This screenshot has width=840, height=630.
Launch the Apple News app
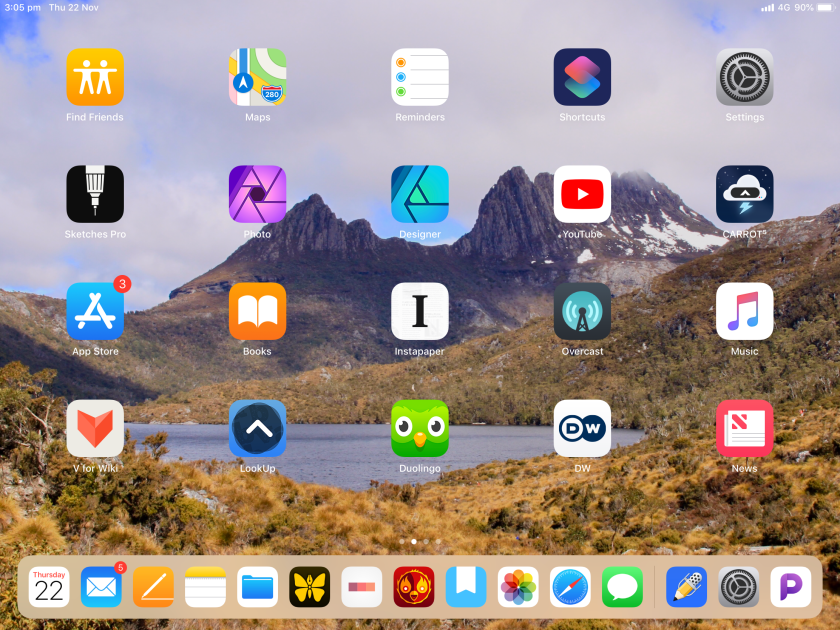pyautogui.click(x=745, y=429)
